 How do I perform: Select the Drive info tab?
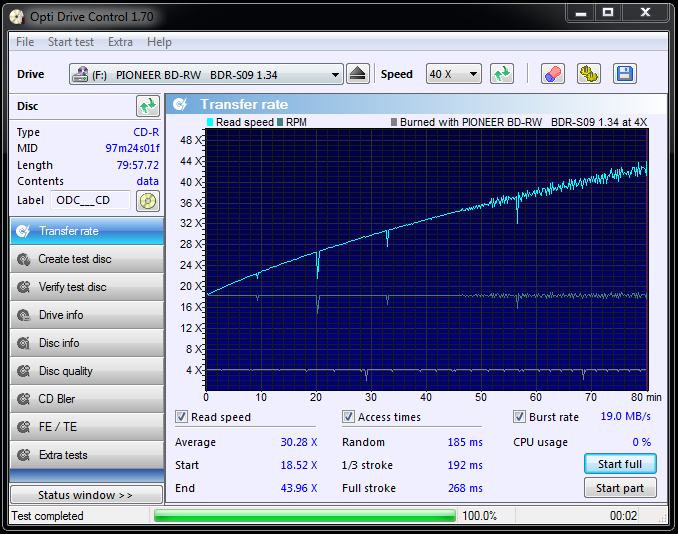87,315
